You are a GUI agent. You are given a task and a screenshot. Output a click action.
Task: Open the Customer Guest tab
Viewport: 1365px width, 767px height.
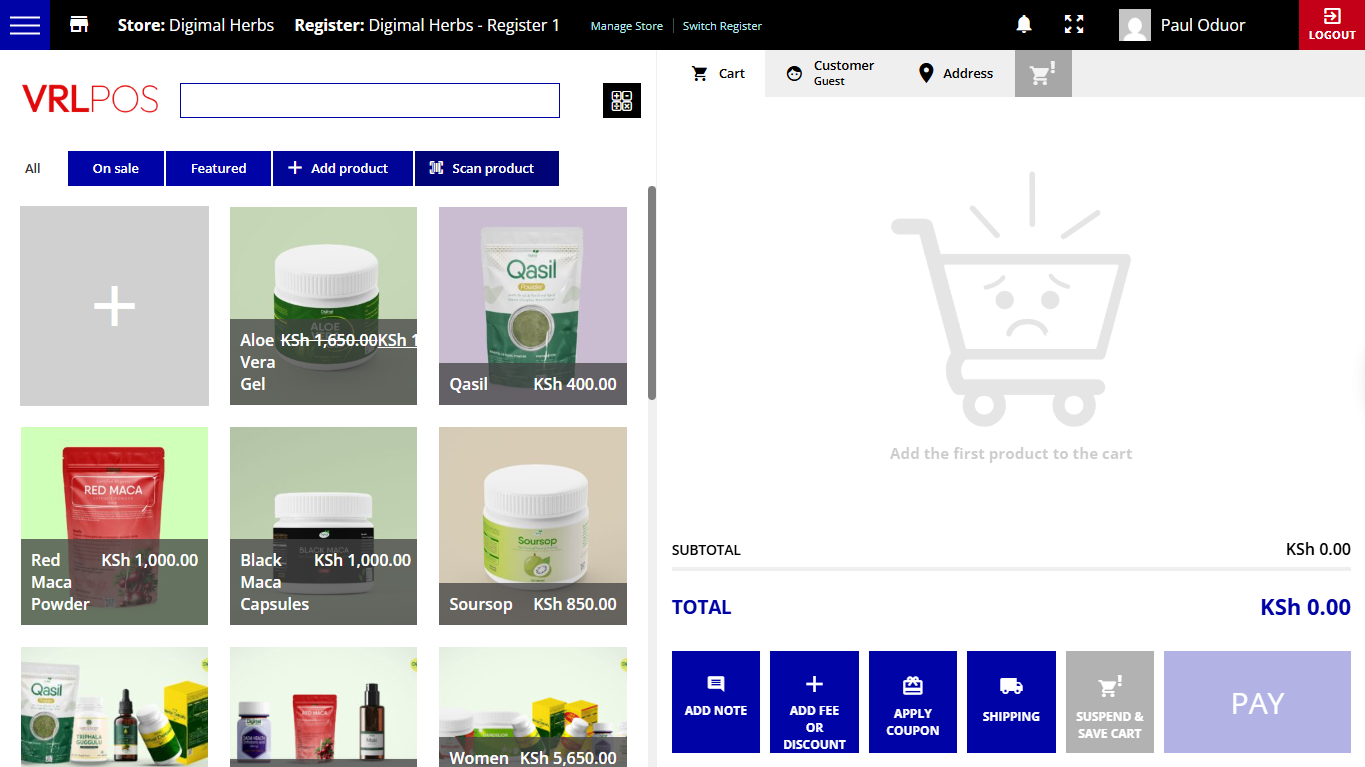pyautogui.click(x=830, y=73)
